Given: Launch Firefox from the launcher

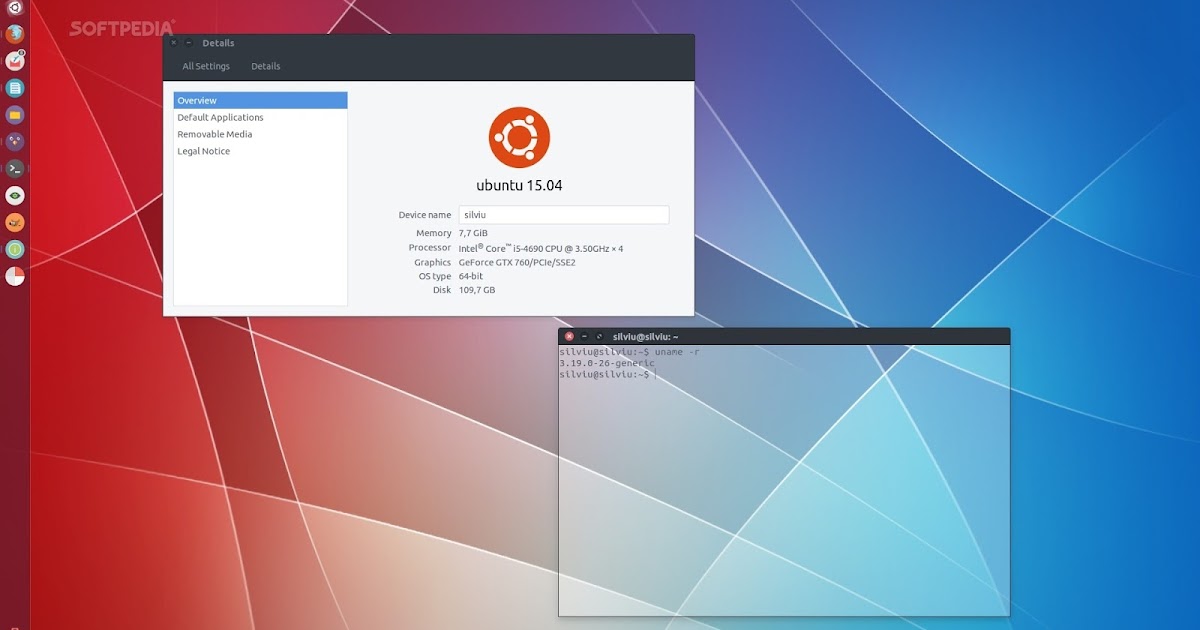Looking at the screenshot, I should click(x=14, y=33).
